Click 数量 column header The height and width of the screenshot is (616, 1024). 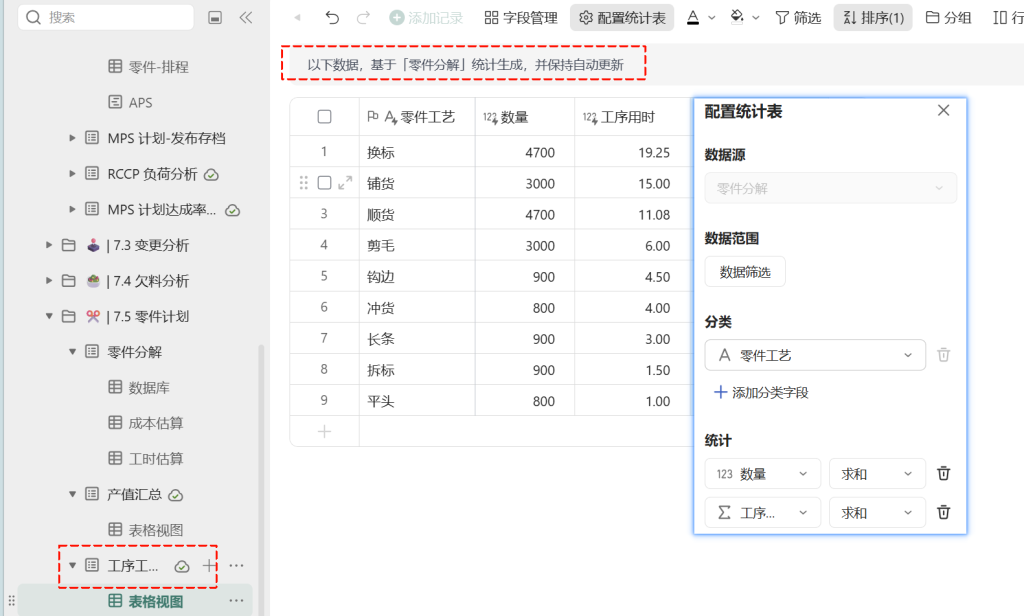click(525, 117)
